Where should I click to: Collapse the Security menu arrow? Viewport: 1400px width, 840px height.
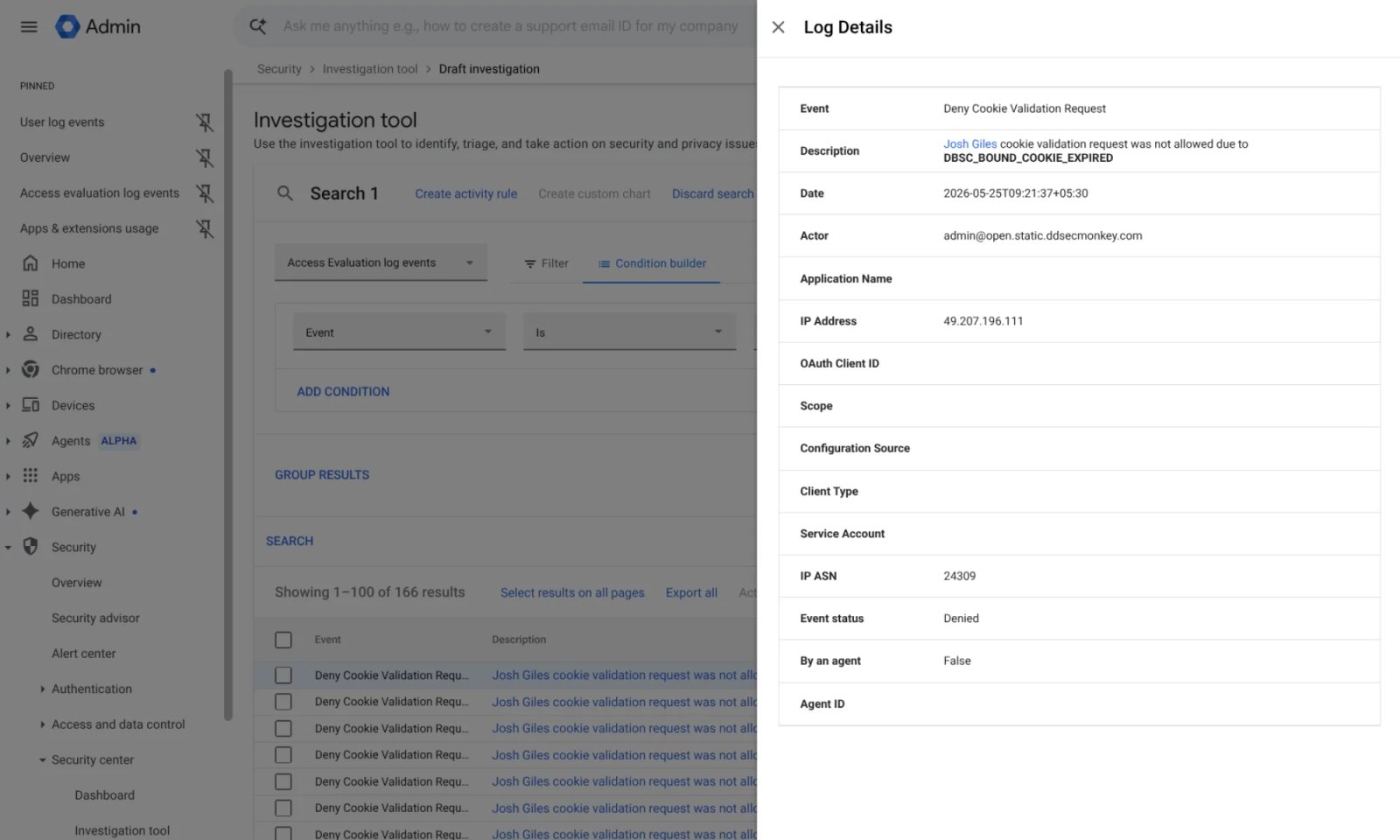coord(8,547)
